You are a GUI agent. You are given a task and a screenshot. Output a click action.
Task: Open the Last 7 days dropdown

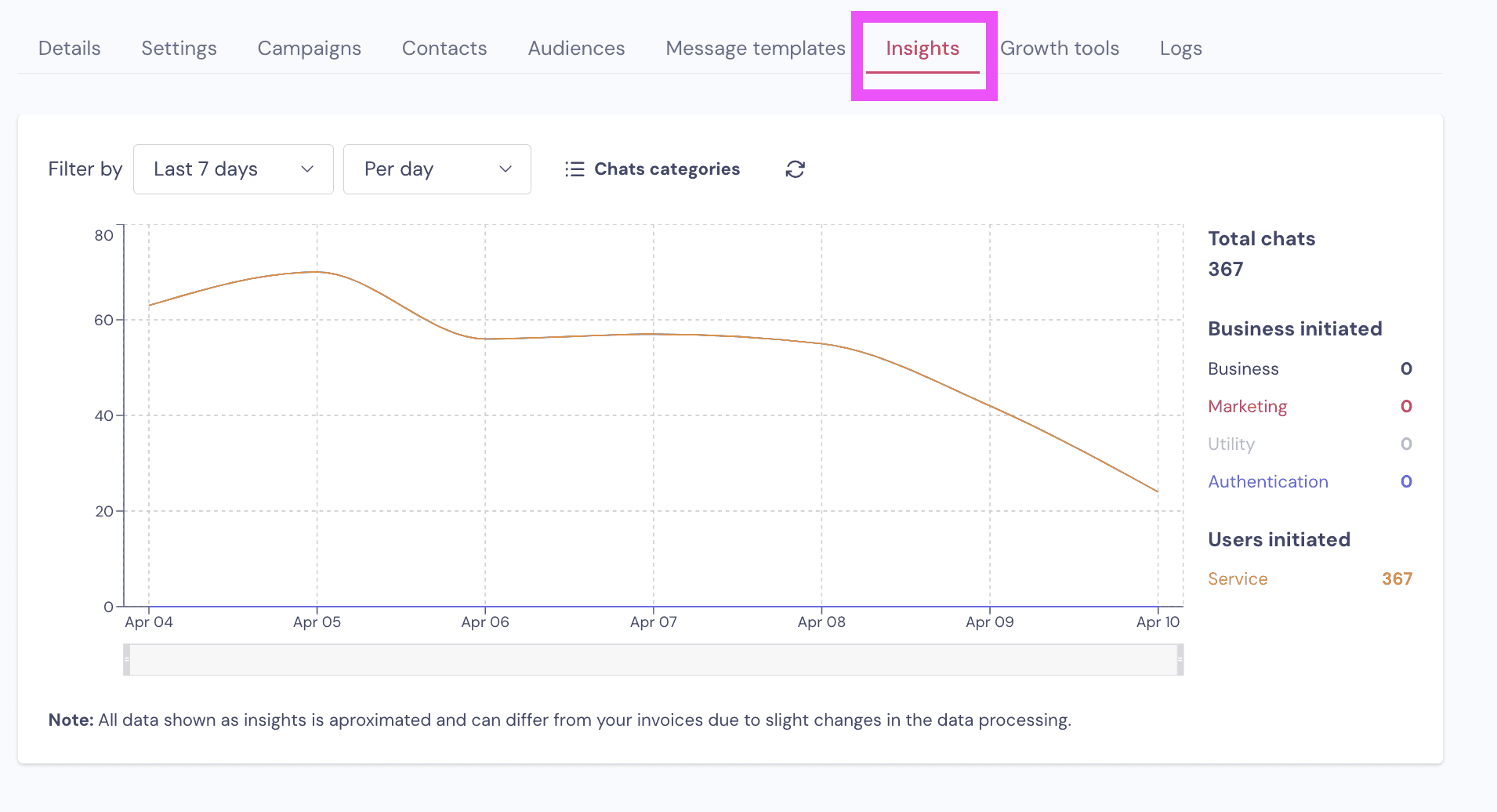pyautogui.click(x=233, y=169)
